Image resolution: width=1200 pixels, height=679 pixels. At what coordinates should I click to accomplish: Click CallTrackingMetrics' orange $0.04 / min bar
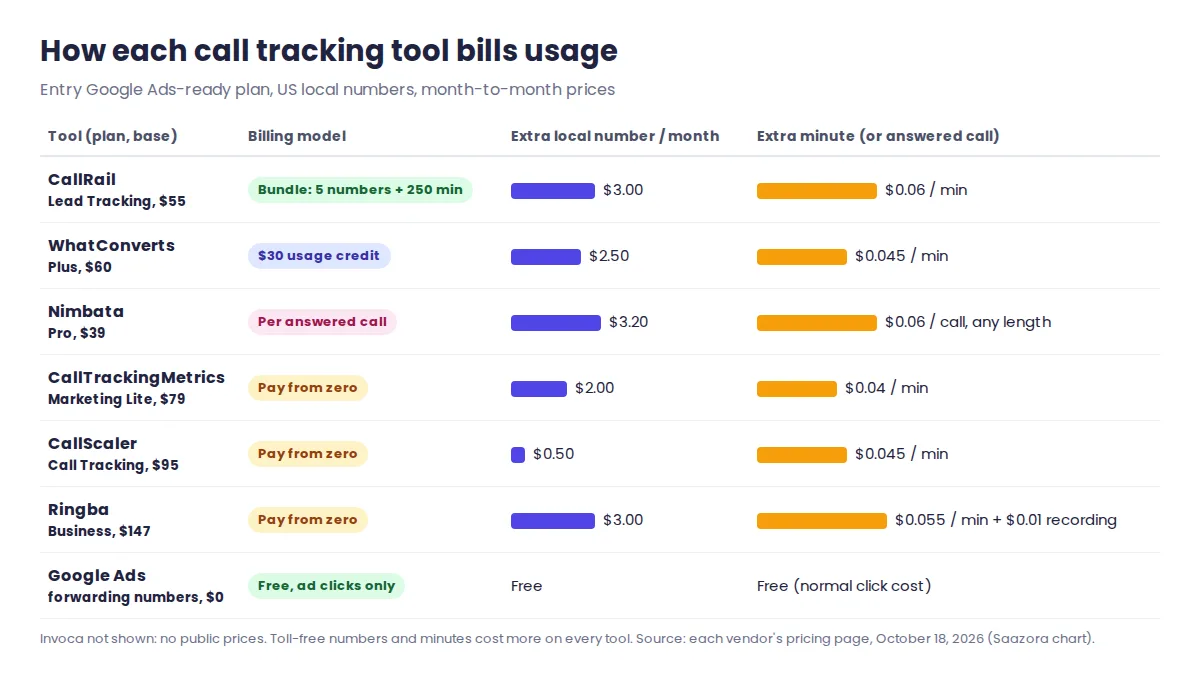[797, 388]
